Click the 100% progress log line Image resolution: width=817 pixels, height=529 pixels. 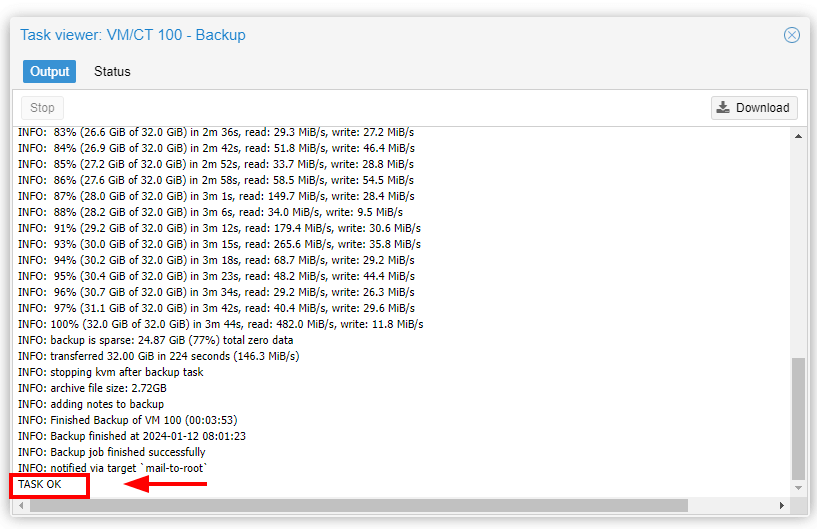(x=220, y=324)
